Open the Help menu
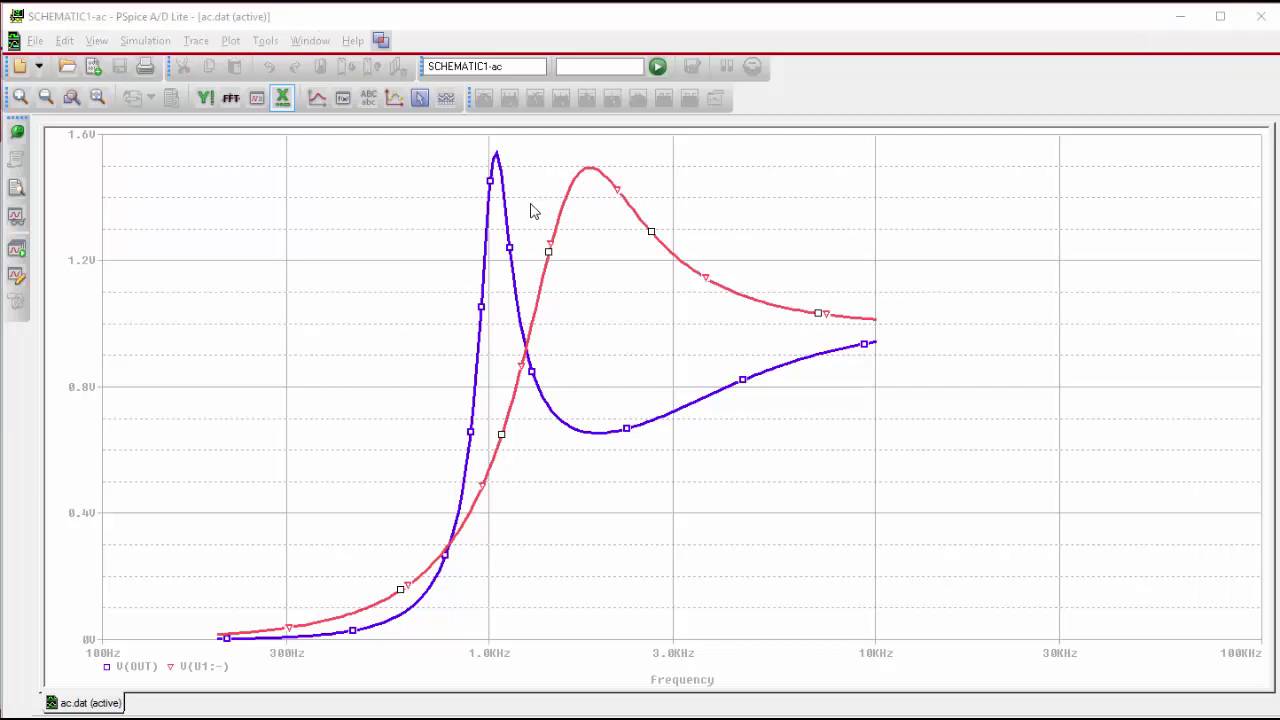The height and width of the screenshot is (720, 1280). tap(352, 41)
